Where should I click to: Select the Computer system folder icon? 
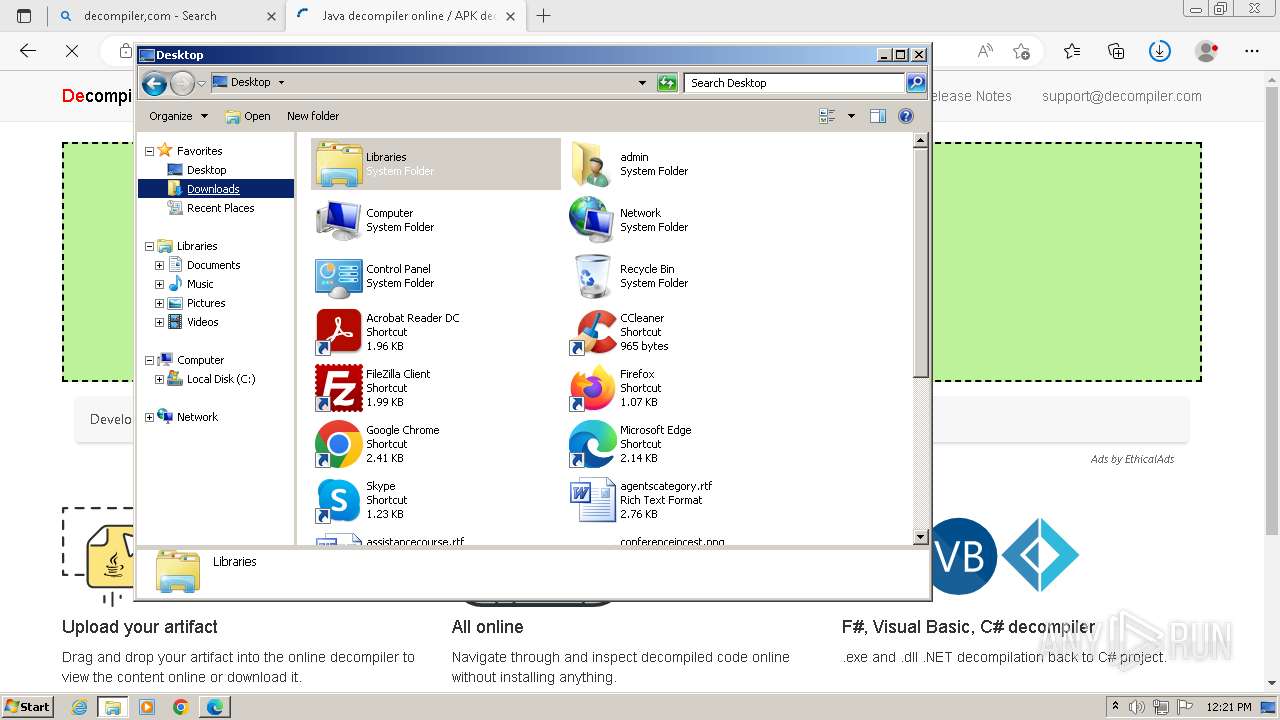[x=339, y=220]
